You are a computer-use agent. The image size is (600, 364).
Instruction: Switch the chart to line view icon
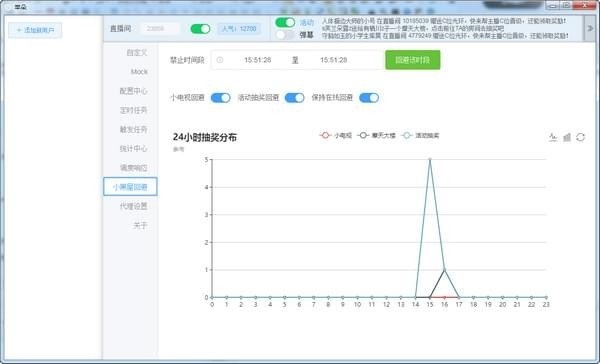(x=553, y=137)
